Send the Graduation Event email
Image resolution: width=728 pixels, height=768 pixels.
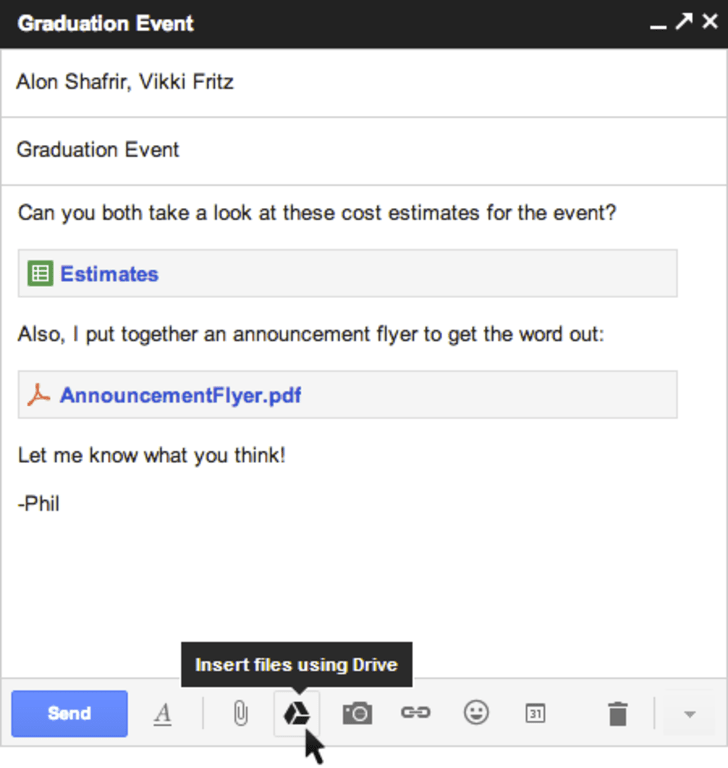pos(70,714)
